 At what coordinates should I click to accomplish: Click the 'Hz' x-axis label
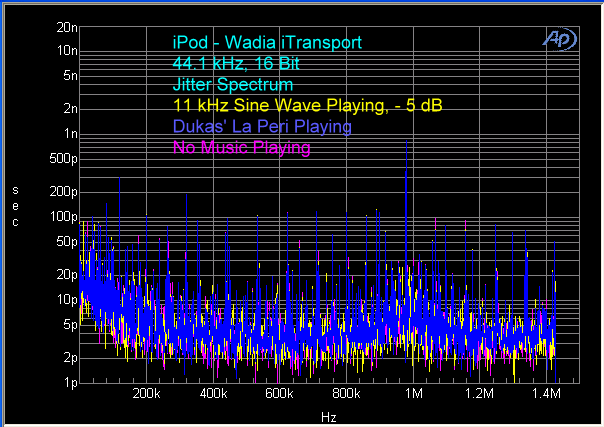pyautogui.click(x=329, y=415)
